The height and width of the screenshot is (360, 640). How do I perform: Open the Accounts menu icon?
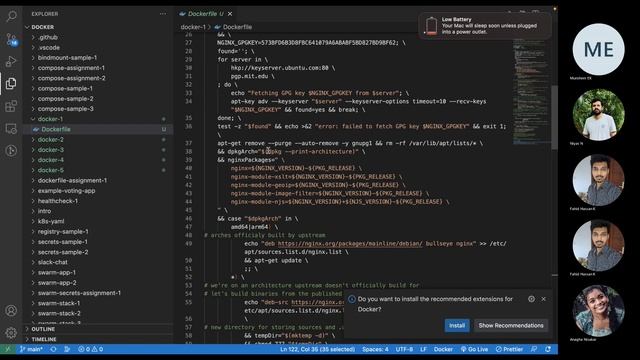click(11, 311)
